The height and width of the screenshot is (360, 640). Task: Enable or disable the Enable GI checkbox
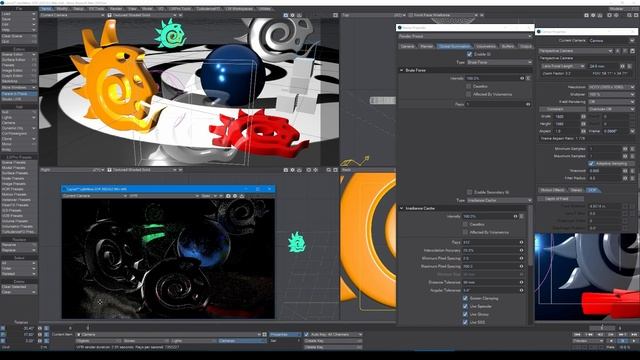469,54
